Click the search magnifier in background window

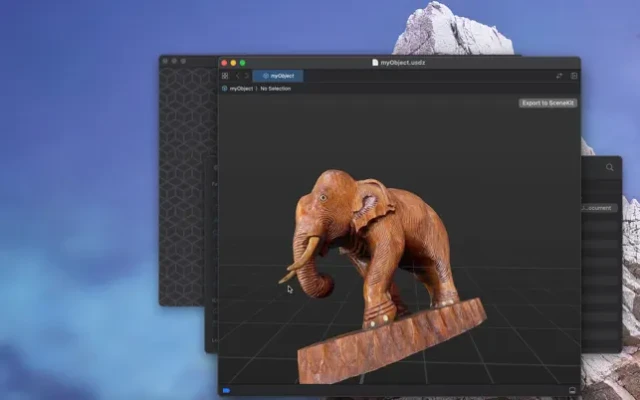click(x=610, y=168)
